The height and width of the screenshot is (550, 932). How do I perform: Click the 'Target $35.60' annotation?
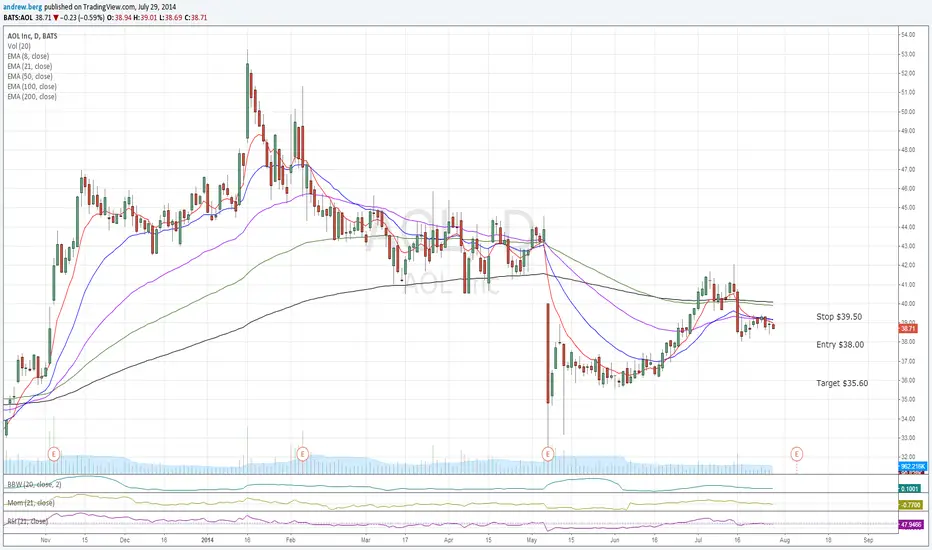pyautogui.click(x=842, y=384)
